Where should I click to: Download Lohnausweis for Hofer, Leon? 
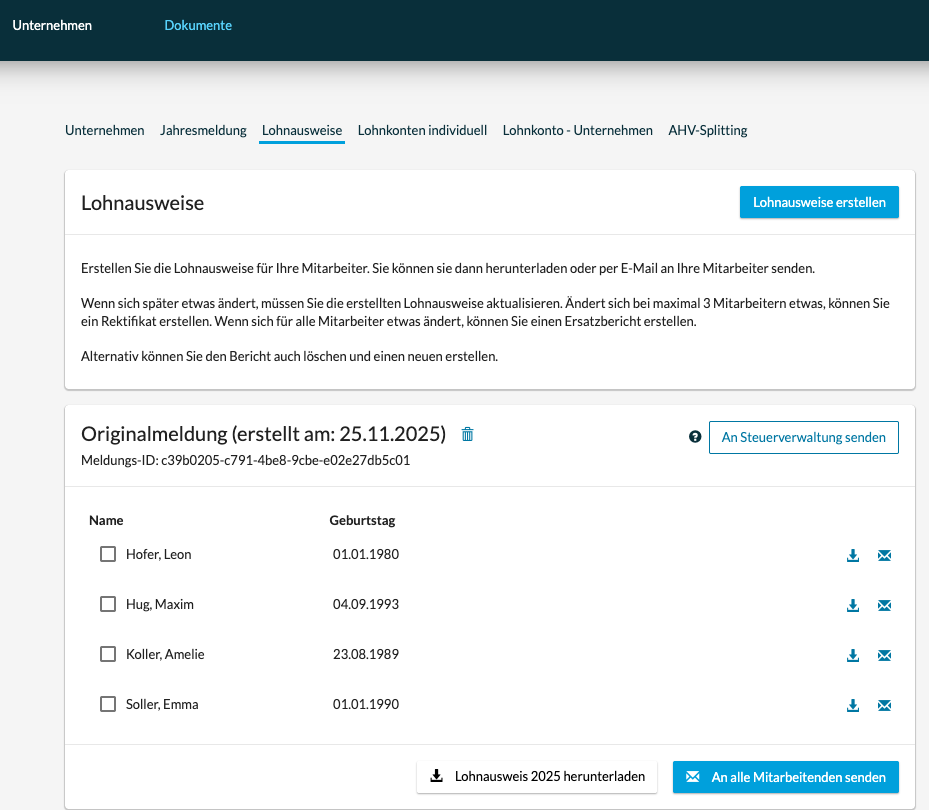(x=853, y=555)
